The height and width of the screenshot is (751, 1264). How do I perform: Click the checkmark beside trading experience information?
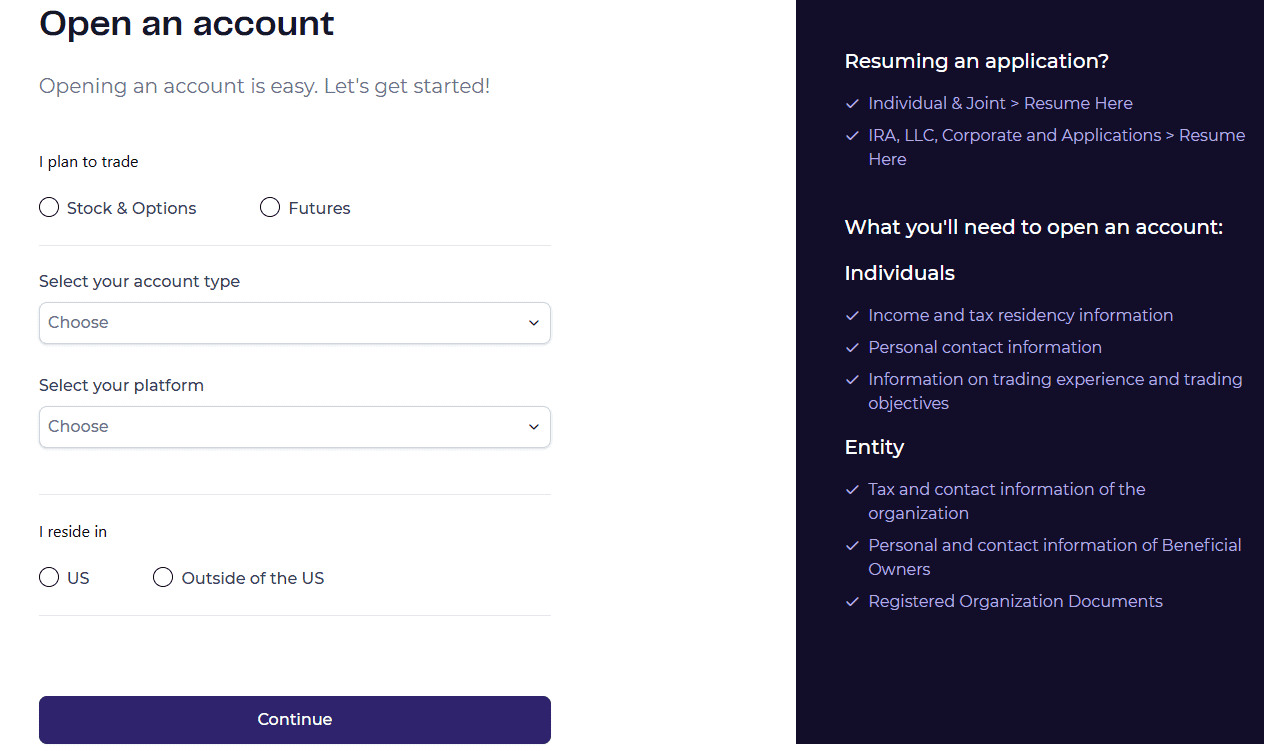coord(853,379)
